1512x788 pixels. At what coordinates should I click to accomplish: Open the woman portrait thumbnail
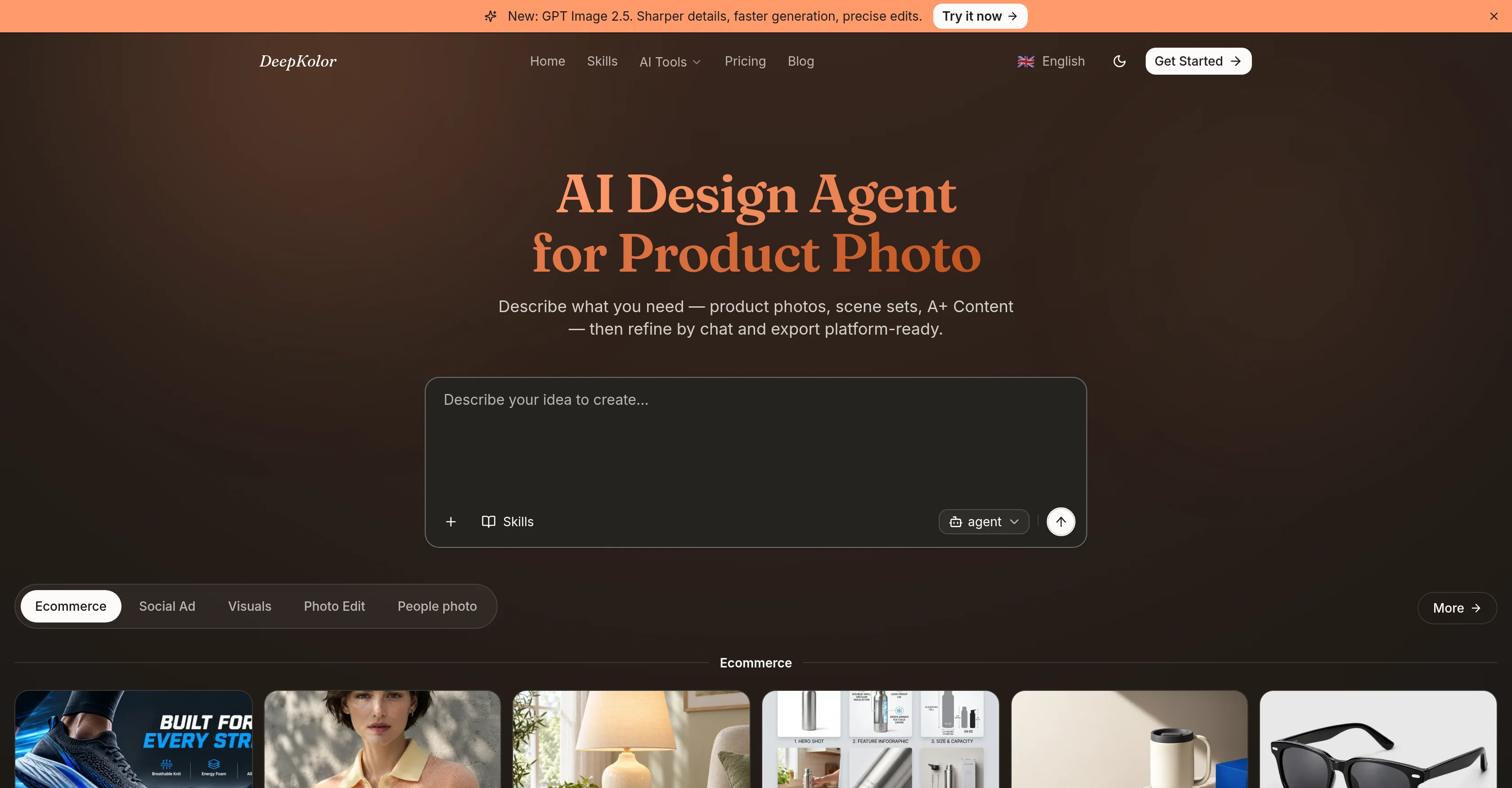(382, 739)
